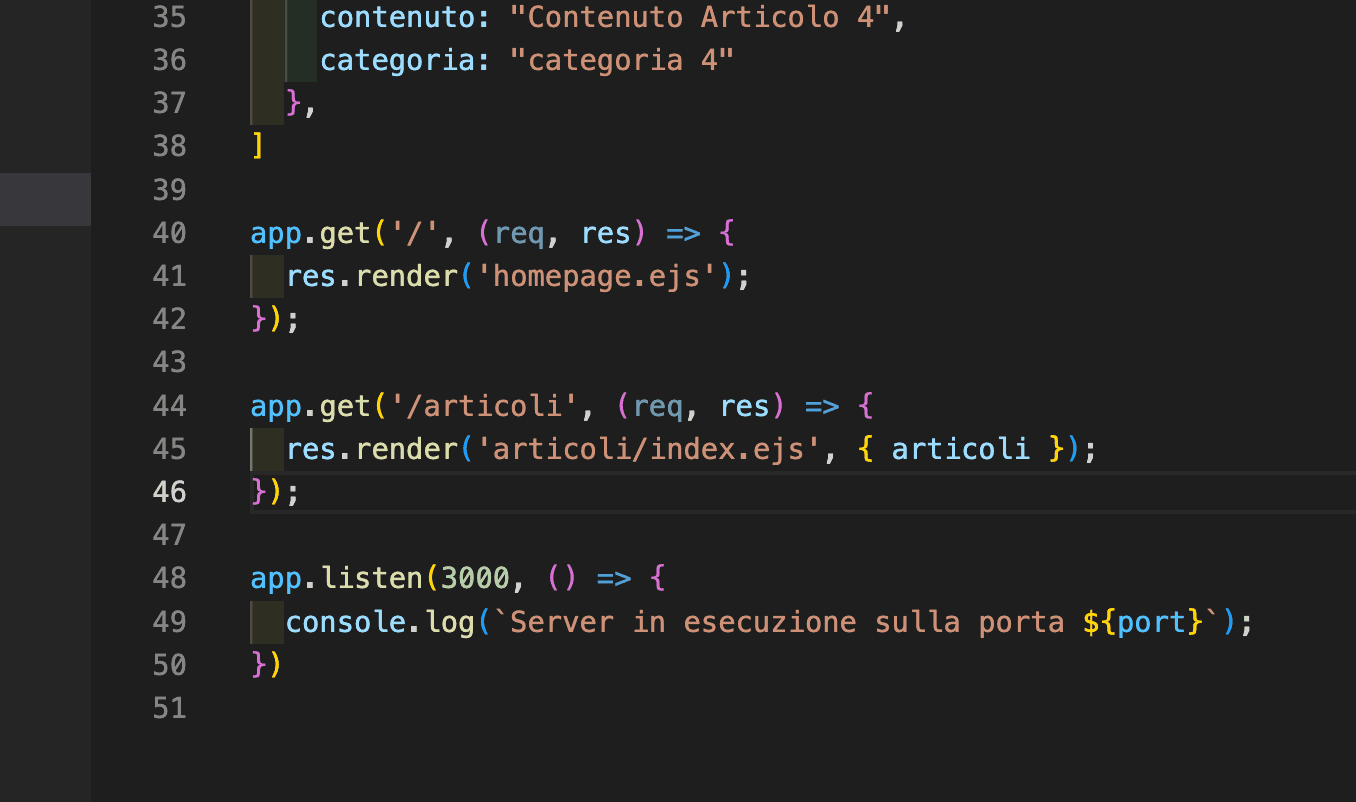Click the 'articoli/index.ejs' string
The width and height of the screenshot is (1356, 802).
coord(647,449)
